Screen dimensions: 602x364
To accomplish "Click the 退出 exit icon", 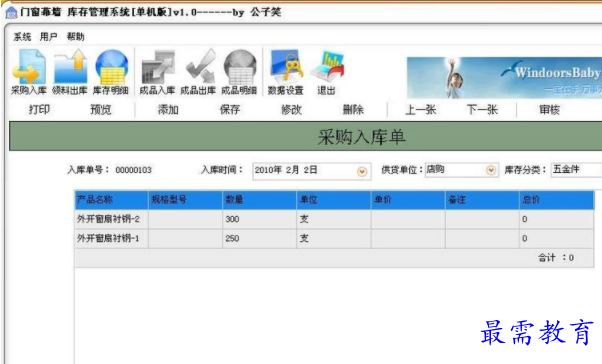I will 326,72.
